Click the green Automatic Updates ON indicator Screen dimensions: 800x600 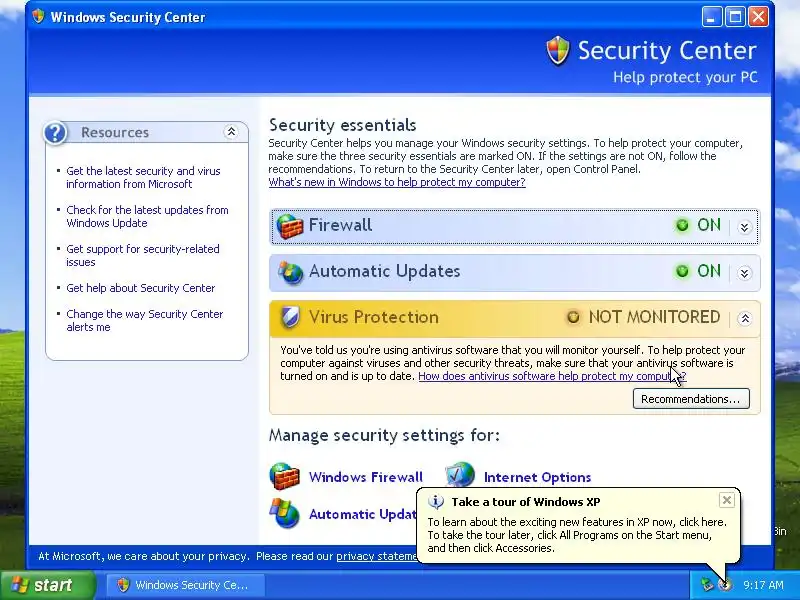pos(682,271)
